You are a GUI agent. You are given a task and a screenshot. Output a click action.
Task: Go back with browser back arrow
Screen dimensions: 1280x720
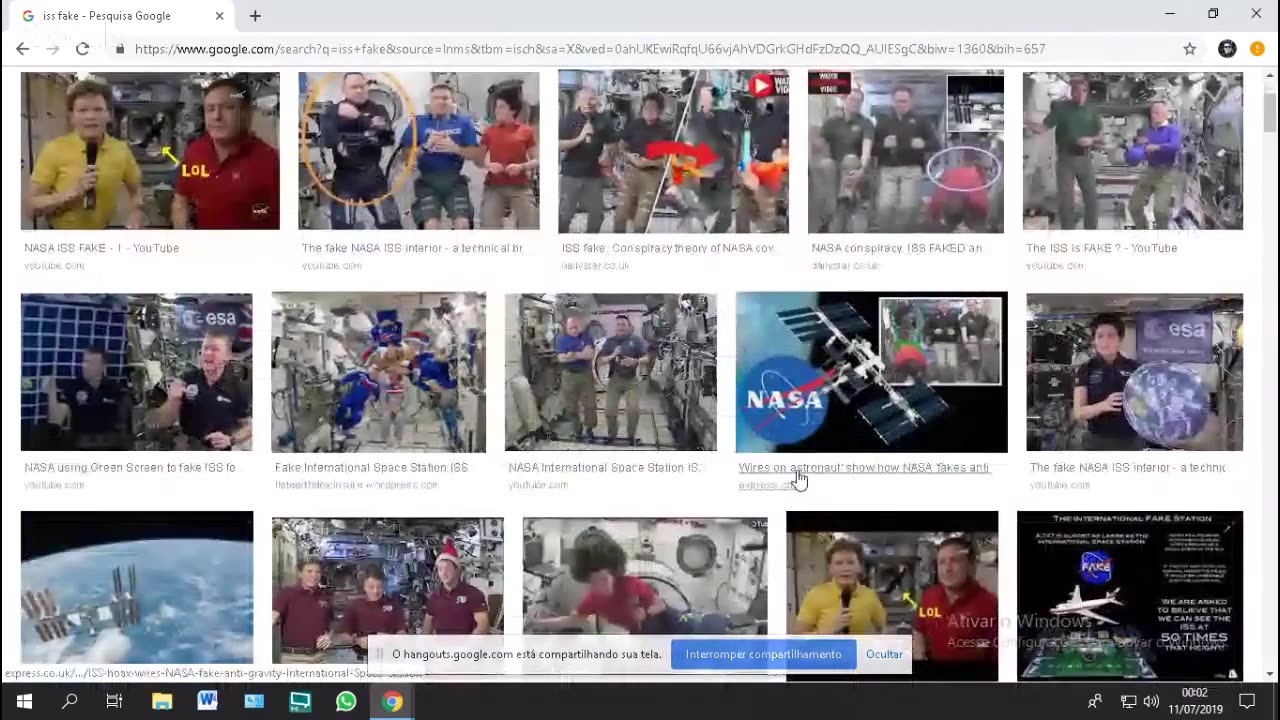click(x=22, y=49)
